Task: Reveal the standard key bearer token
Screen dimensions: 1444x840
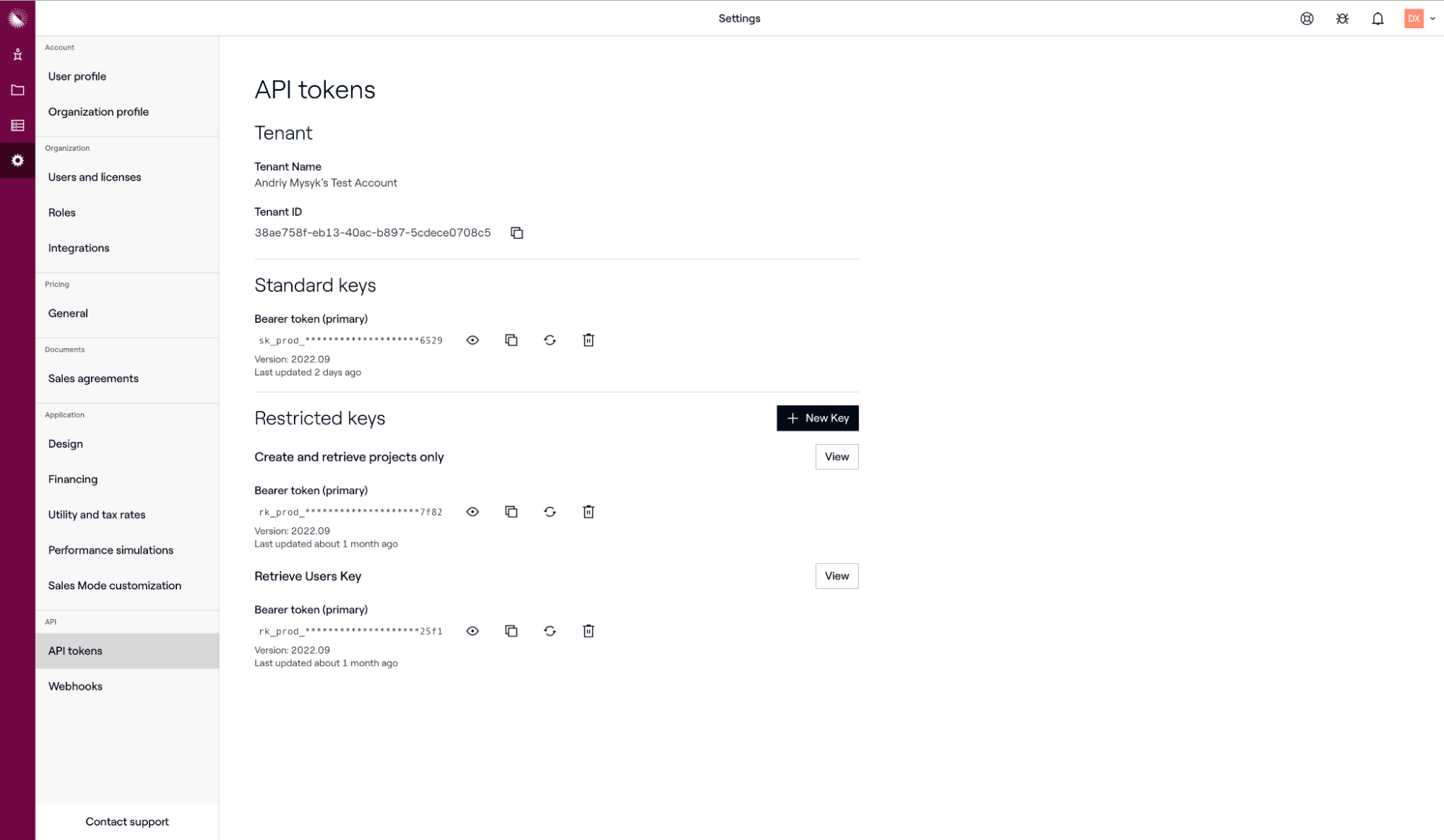Action: 472,340
